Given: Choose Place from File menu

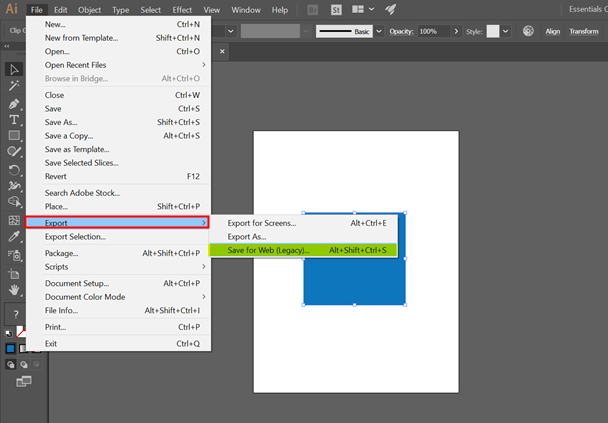Looking at the screenshot, I should (119, 206).
